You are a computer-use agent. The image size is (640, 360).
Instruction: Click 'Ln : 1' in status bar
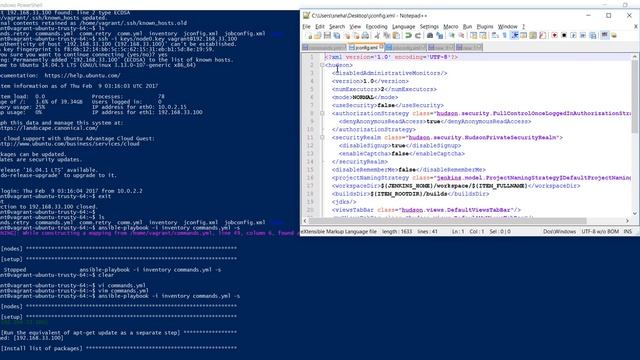[458, 231]
